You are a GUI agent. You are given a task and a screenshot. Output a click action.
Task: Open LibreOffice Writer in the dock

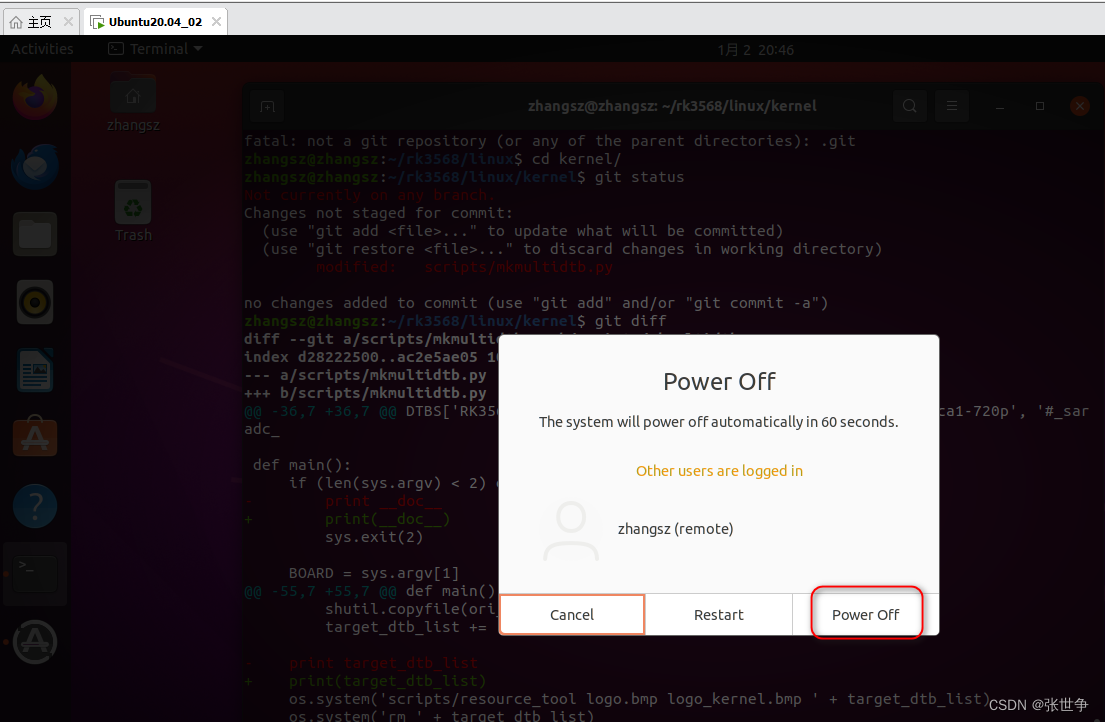[35, 371]
